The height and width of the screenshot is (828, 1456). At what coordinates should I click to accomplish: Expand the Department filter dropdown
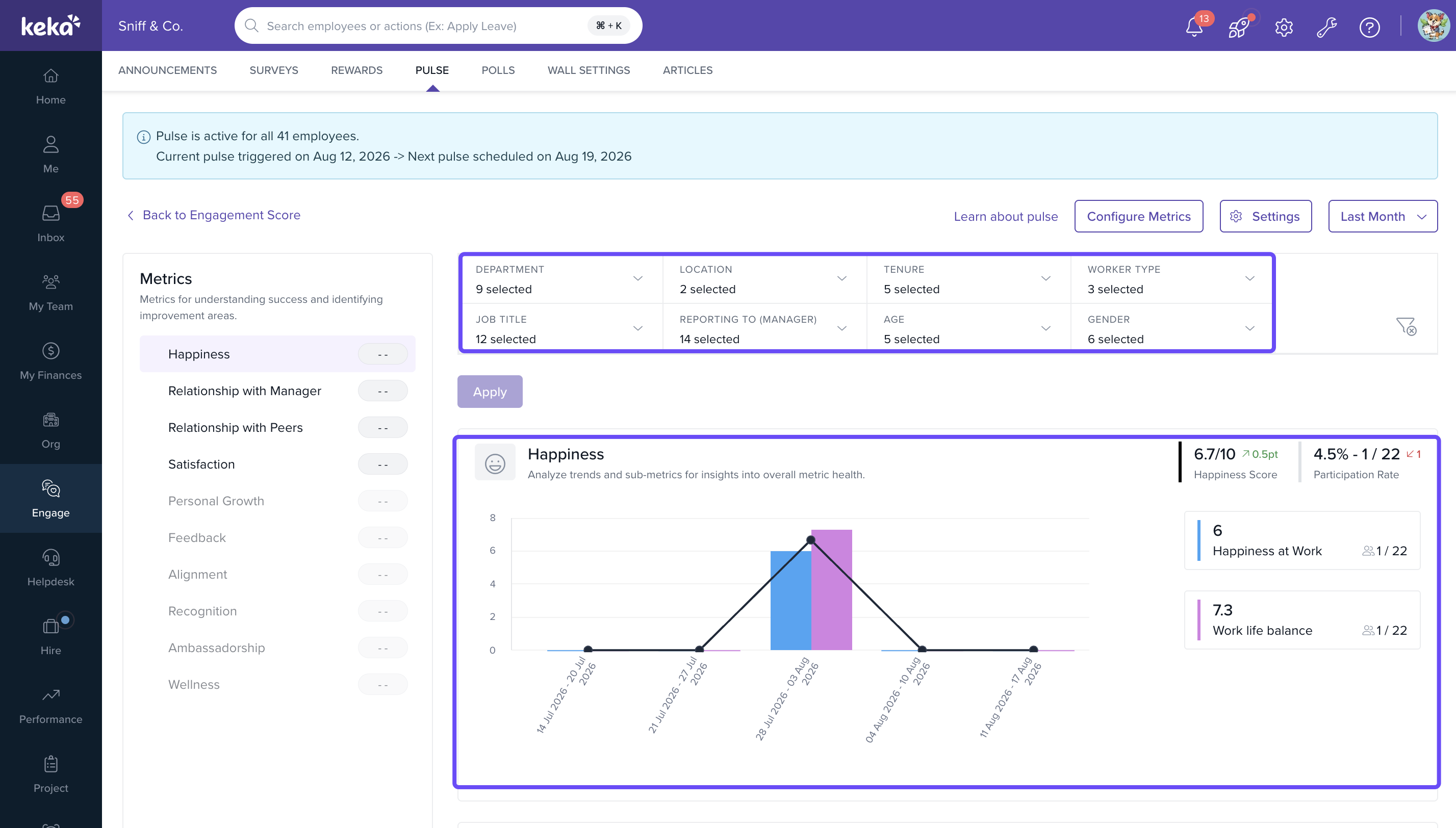(x=560, y=279)
